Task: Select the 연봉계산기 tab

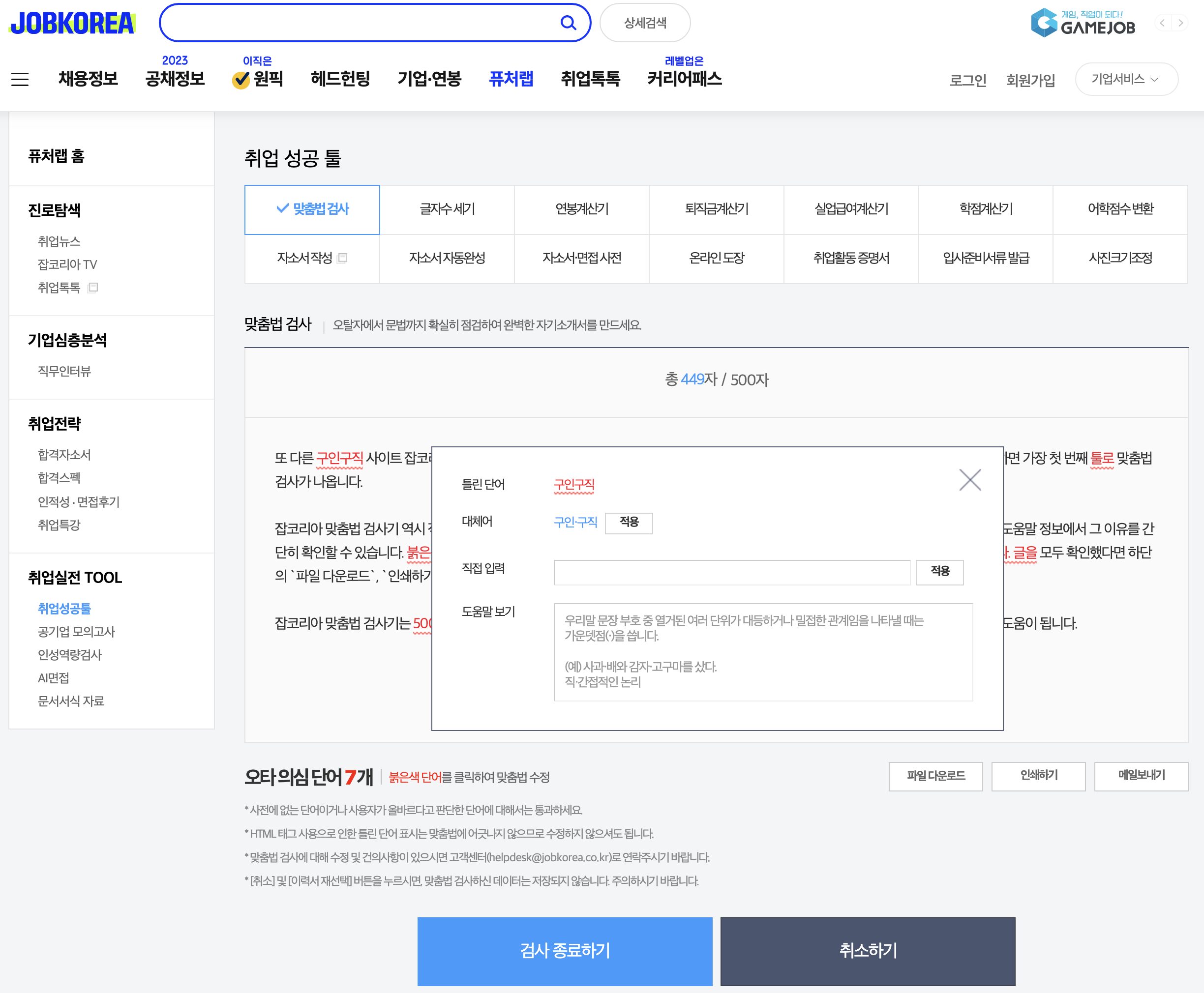Action: [582, 209]
